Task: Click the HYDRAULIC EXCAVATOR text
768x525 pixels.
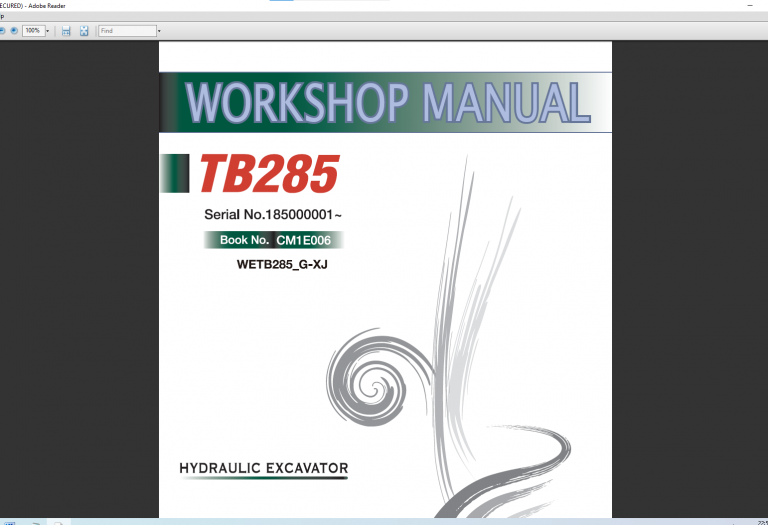Action: tap(264, 468)
